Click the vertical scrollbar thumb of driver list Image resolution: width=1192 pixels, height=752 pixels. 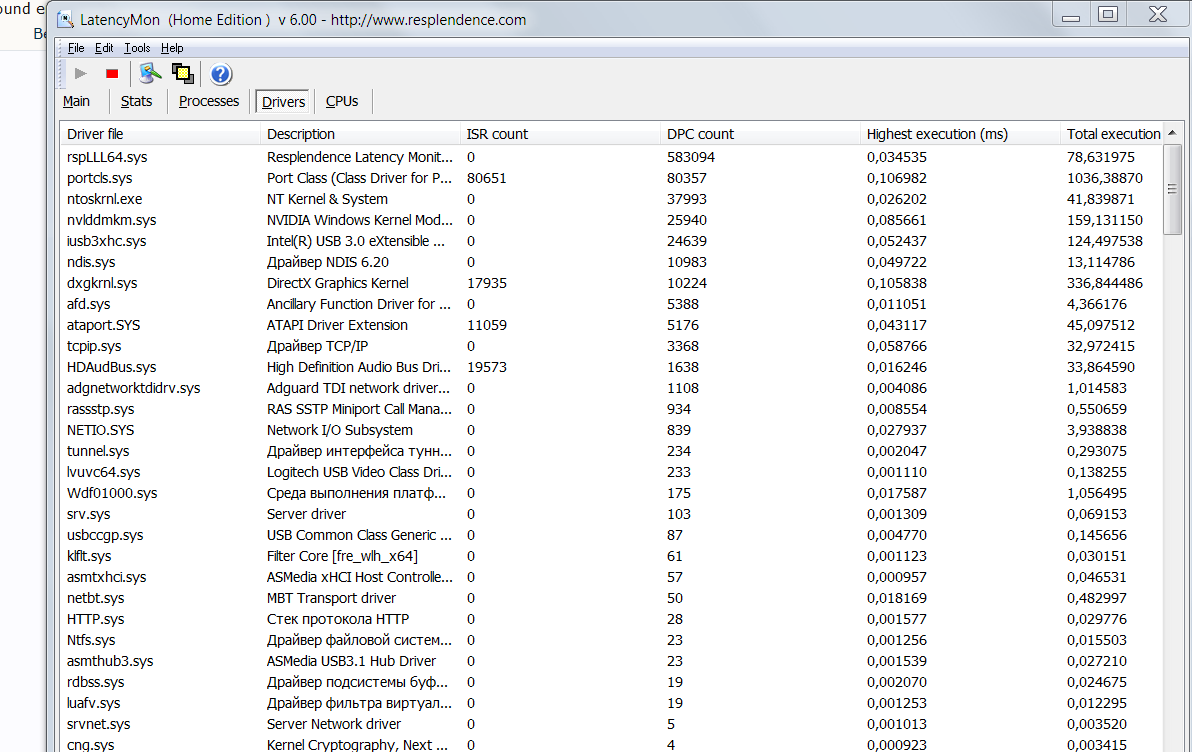(x=1172, y=189)
